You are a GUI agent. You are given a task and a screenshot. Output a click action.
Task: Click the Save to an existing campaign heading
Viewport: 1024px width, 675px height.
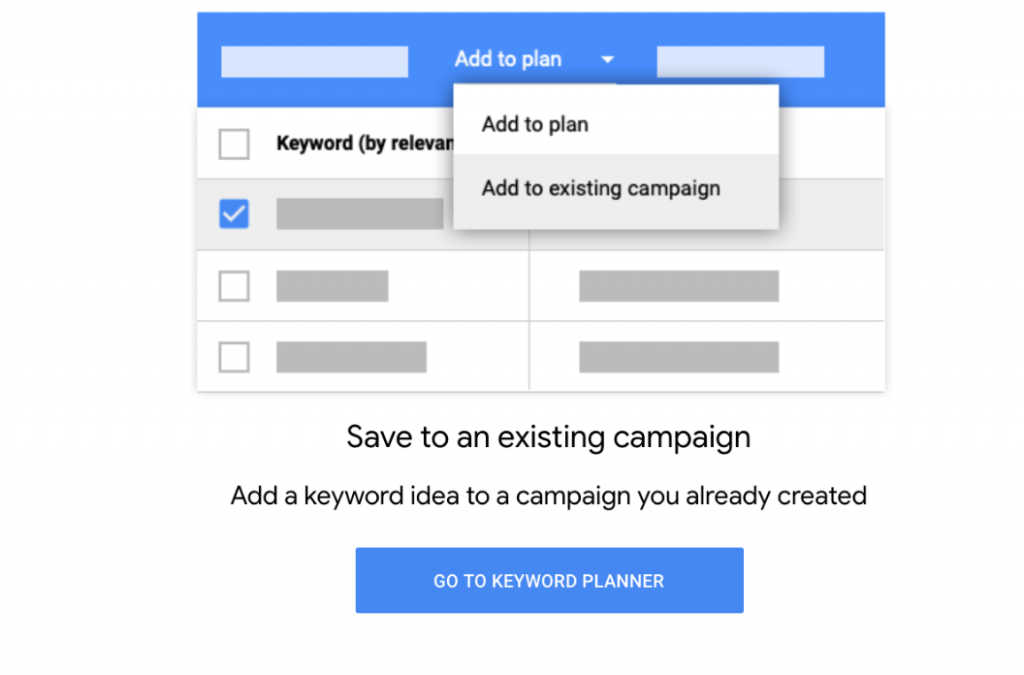coord(548,438)
